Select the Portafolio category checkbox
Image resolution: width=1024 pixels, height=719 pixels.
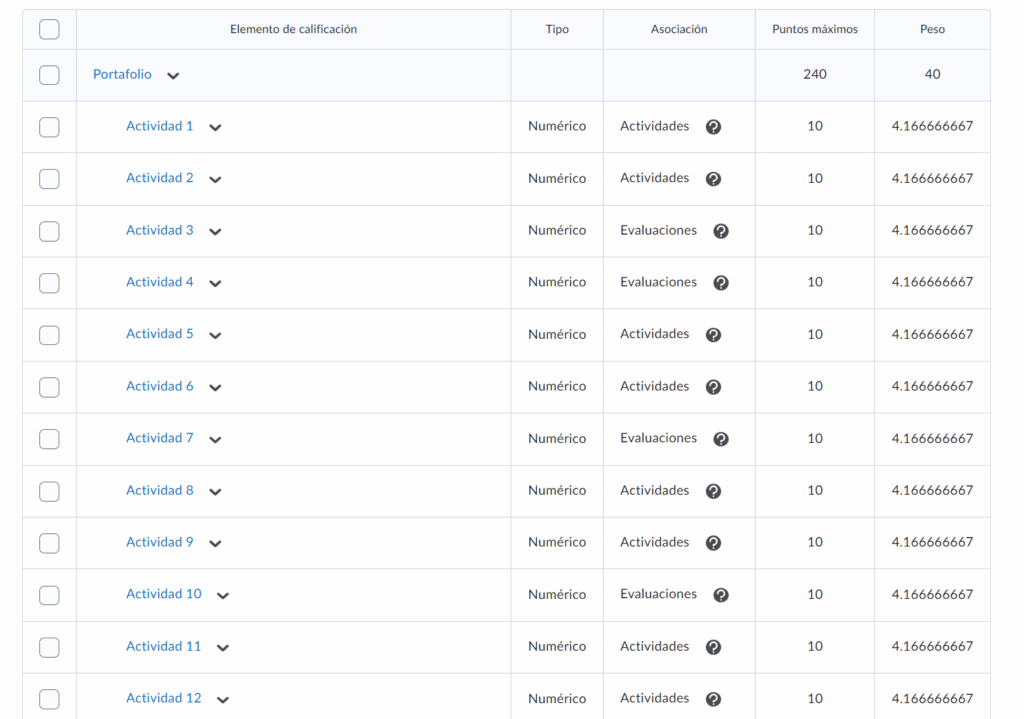pyautogui.click(x=49, y=75)
